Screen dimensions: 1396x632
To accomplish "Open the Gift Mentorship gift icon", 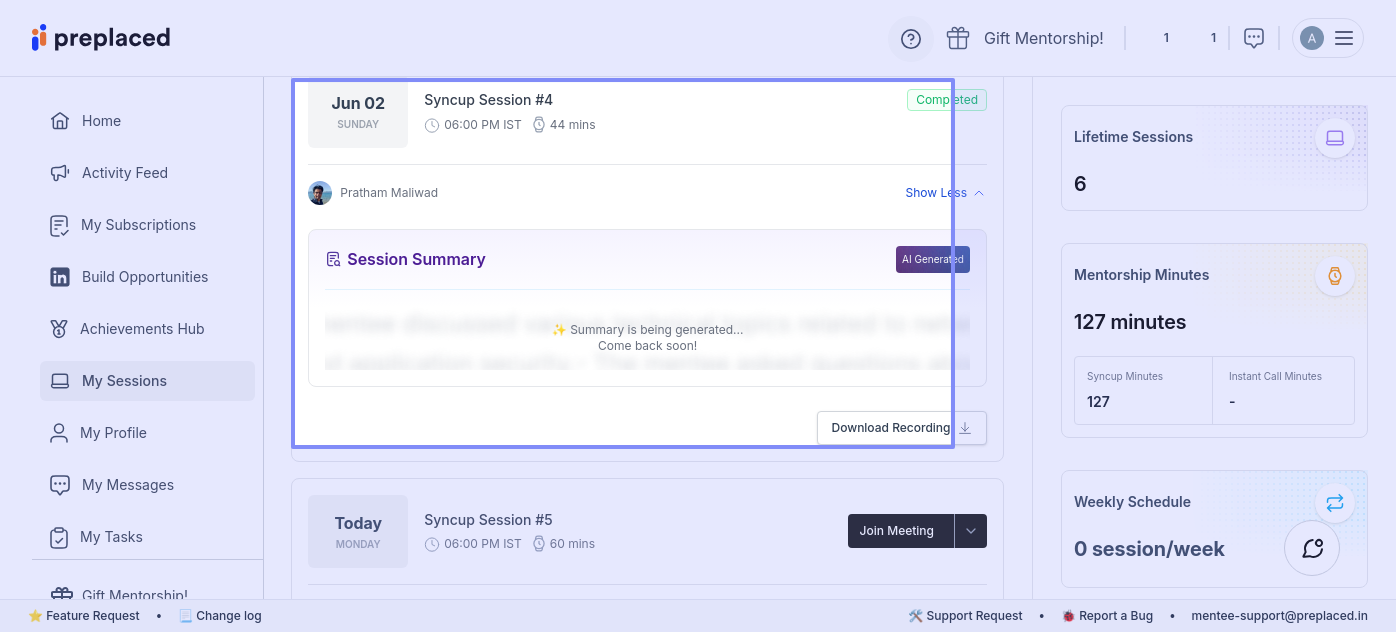I will click(x=958, y=38).
